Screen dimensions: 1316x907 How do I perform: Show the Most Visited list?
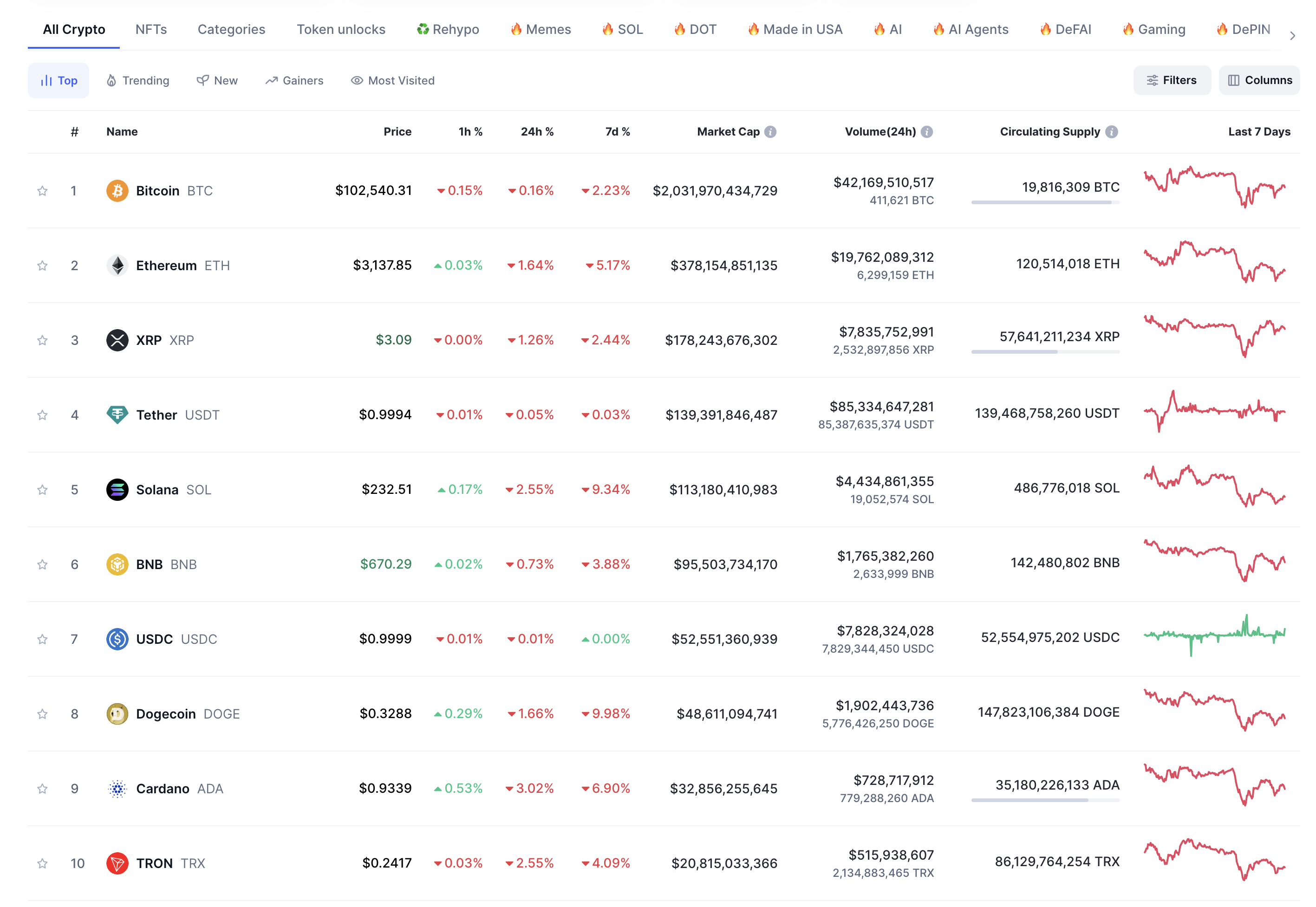[392, 81]
